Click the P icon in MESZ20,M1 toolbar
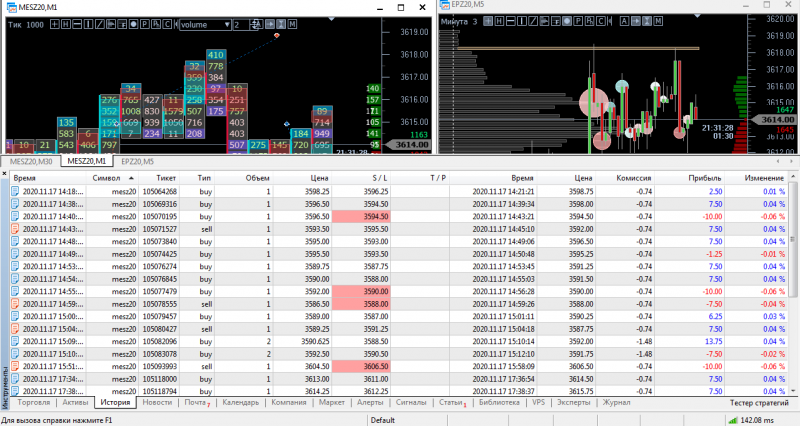The height and width of the screenshot is (426, 800). coord(145,24)
